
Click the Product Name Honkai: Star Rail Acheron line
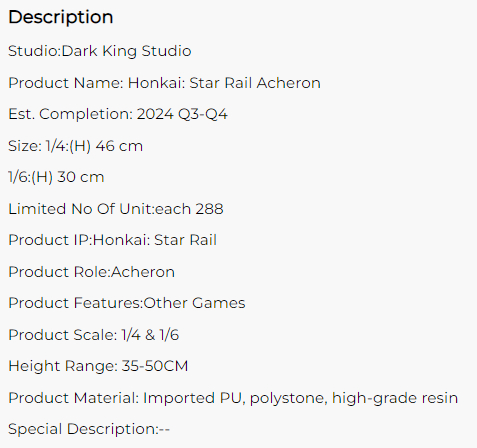pyautogui.click(x=164, y=83)
